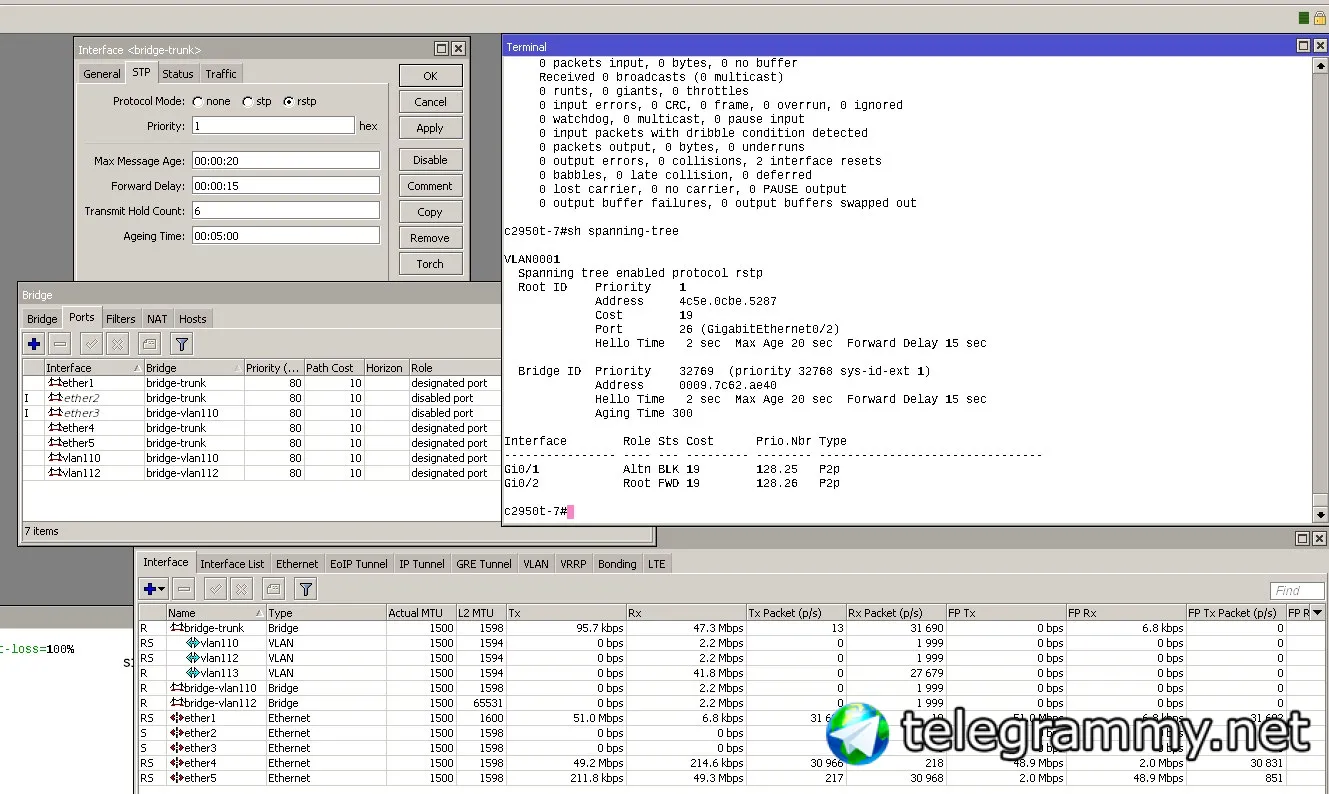This screenshot has width=1329, height=794.
Task: Select ether1 row in Bridge ports table
Action: [261, 383]
